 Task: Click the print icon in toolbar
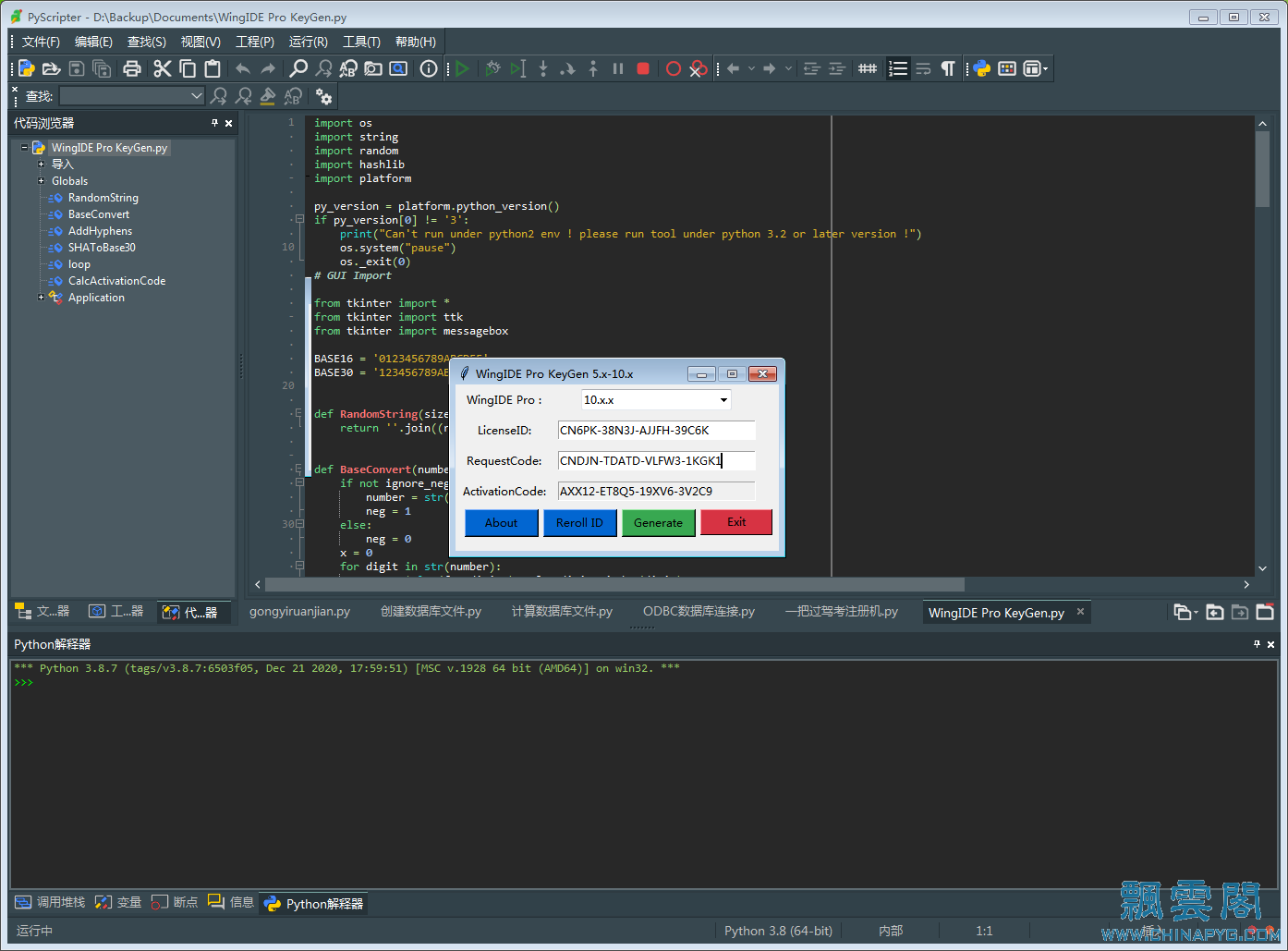[132, 68]
